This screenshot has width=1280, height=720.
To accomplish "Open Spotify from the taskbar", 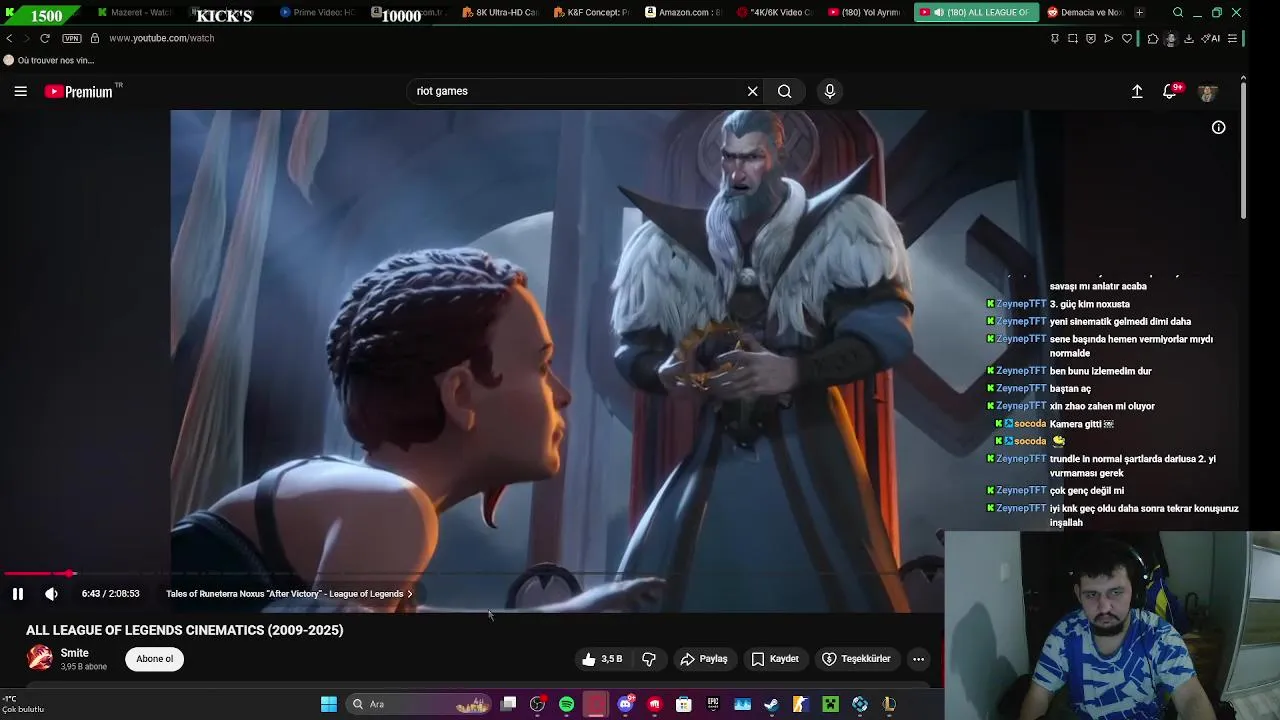I will [x=567, y=704].
